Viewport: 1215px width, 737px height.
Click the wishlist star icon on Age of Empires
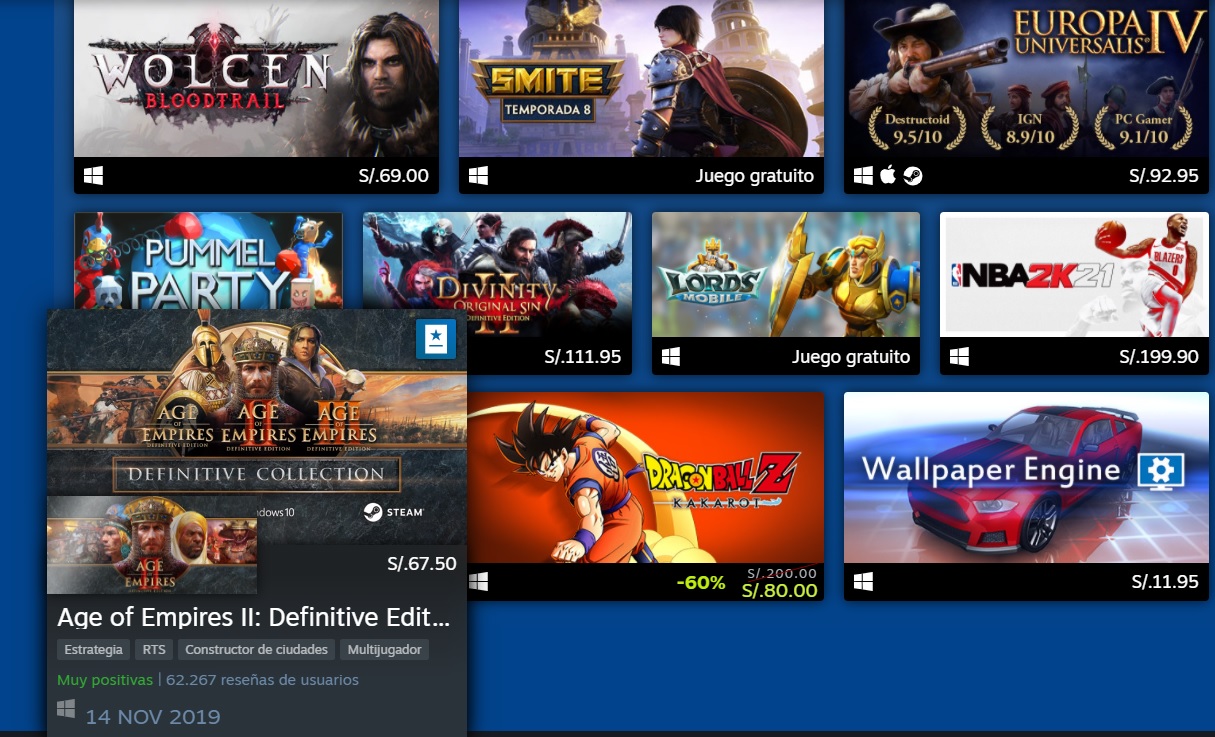pos(436,339)
